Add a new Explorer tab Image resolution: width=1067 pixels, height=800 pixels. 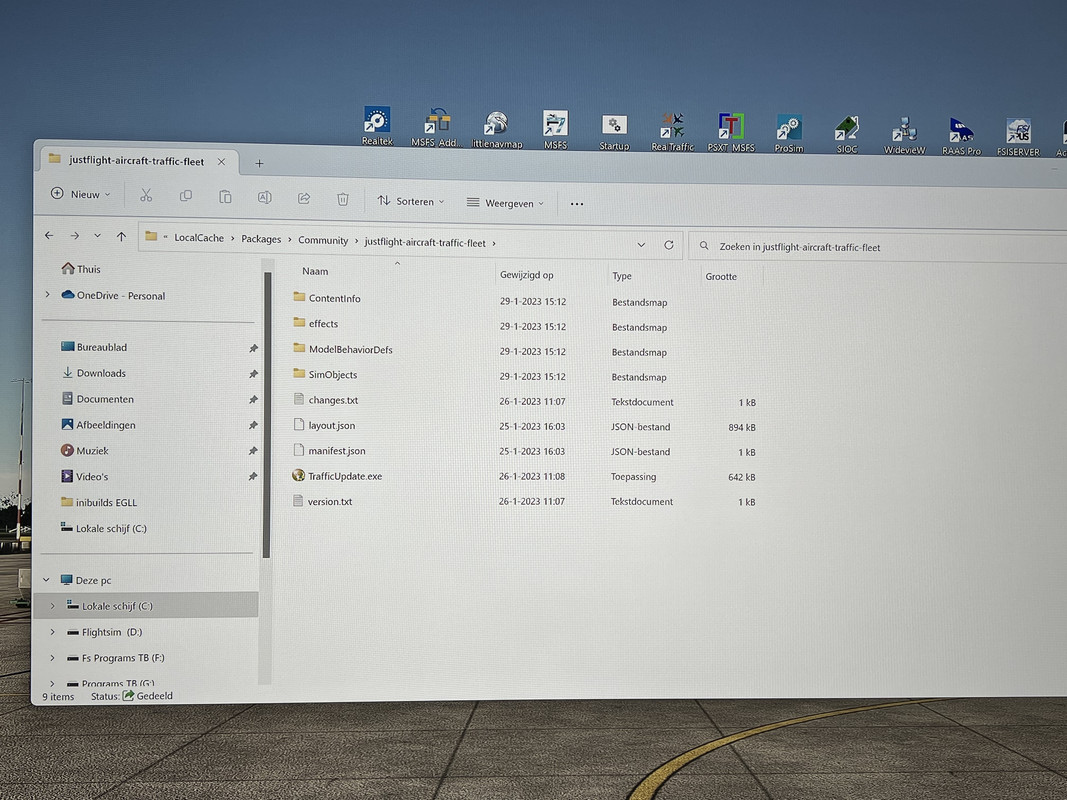pyautogui.click(x=259, y=163)
